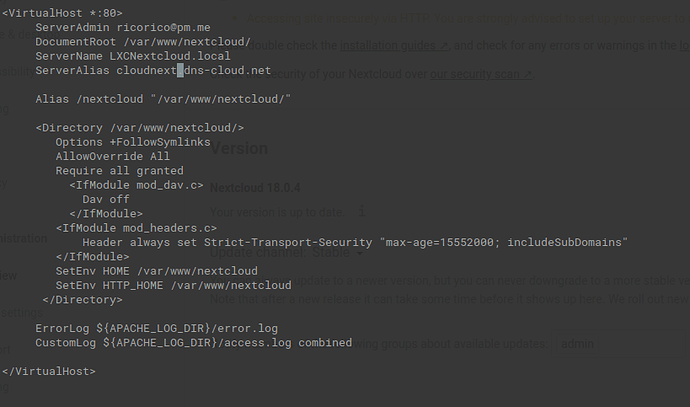Click the SetEnv HTTP_HOME line

coord(173,285)
